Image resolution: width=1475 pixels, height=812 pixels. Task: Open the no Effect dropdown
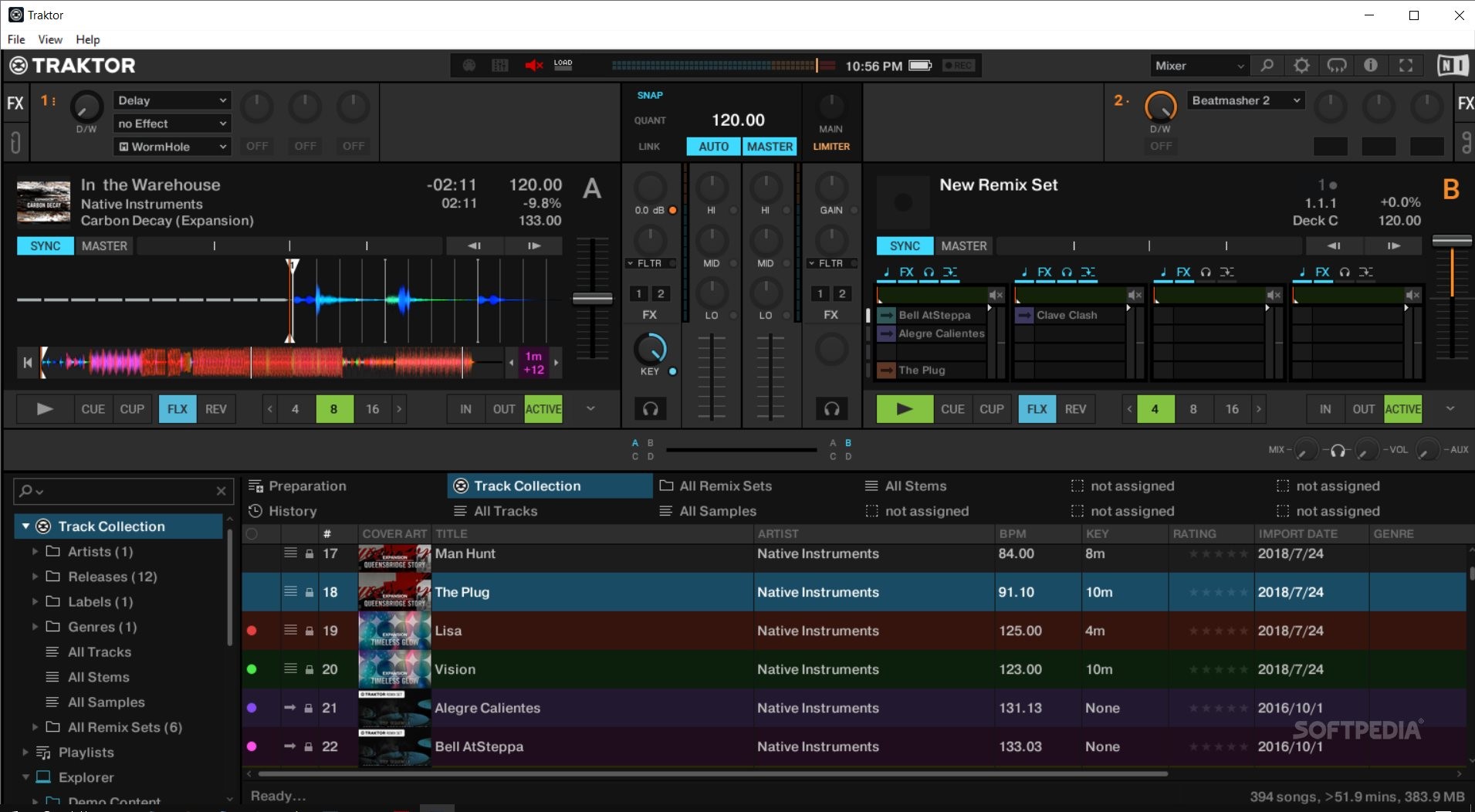coord(172,123)
